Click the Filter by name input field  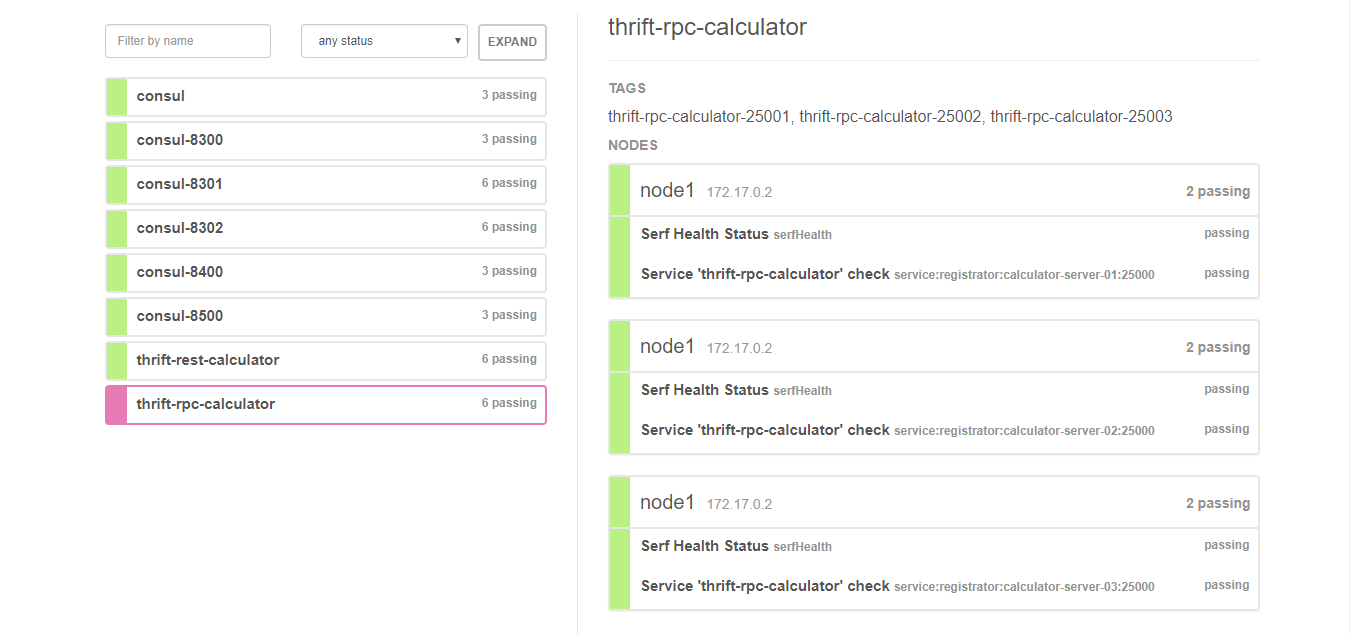coord(188,41)
